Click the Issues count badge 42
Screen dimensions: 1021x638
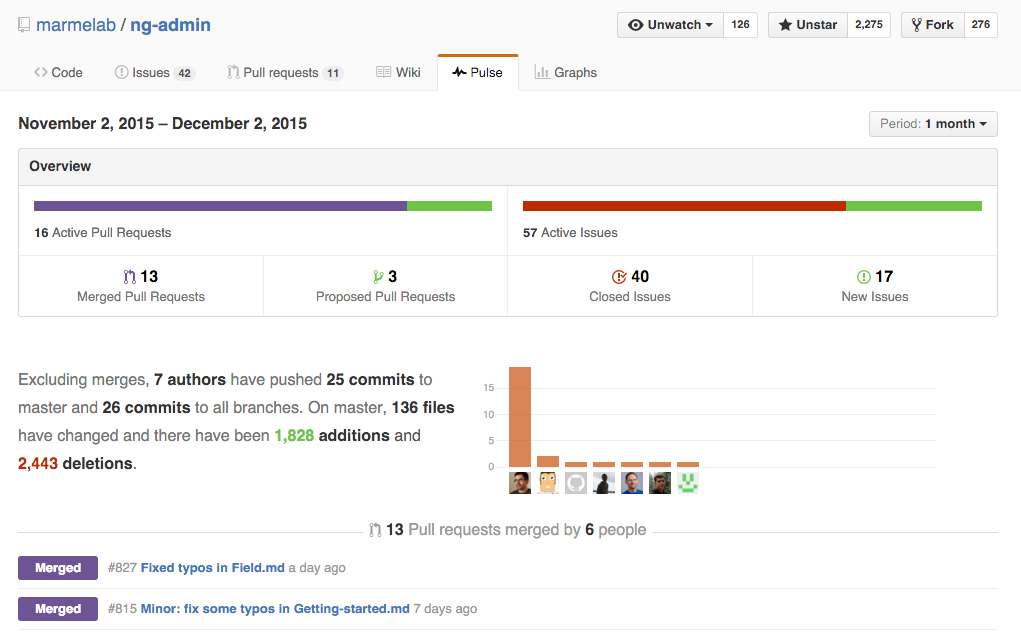(184, 73)
